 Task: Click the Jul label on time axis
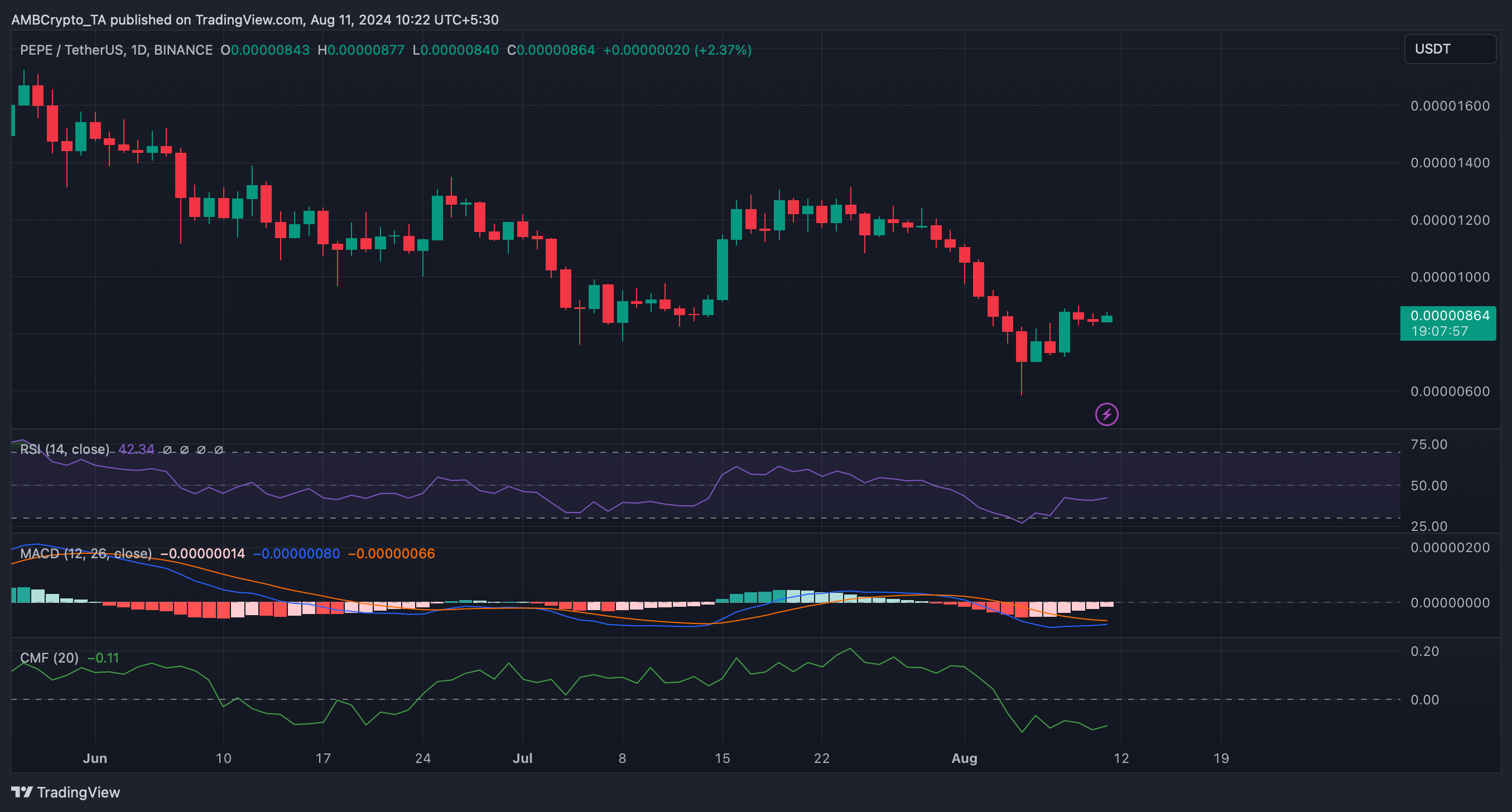tap(522, 758)
